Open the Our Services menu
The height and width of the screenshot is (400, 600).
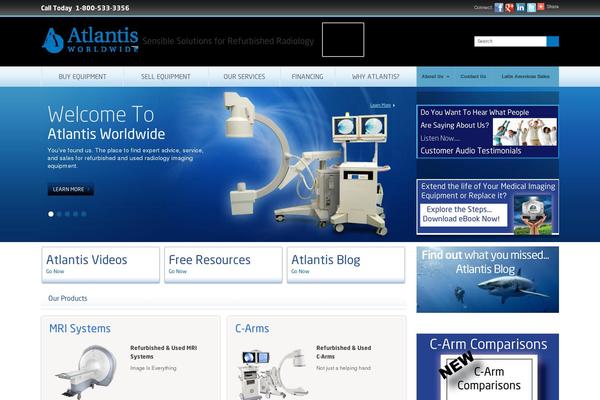tap(244, 77)
